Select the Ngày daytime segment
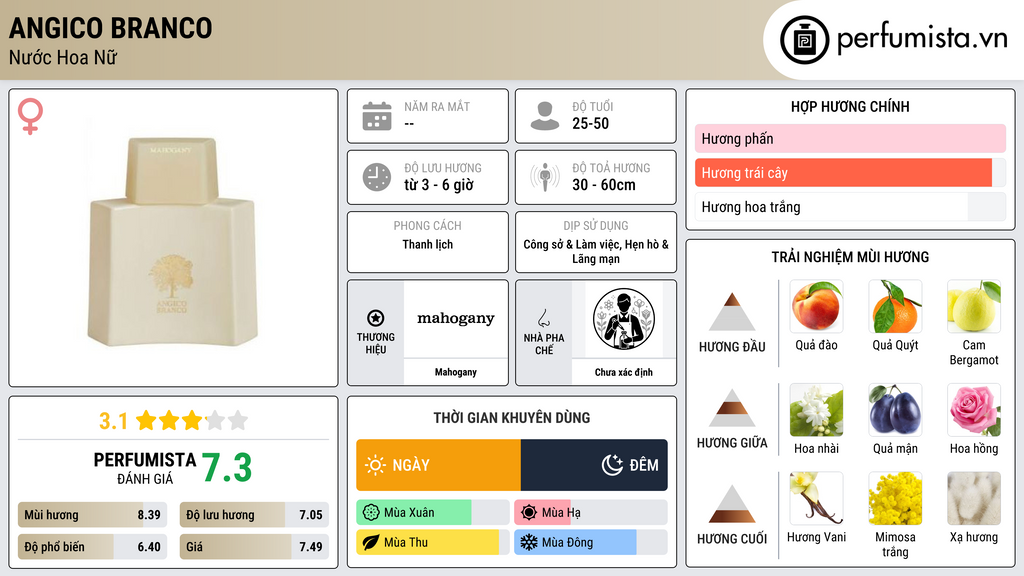Screen dimensions: 1024x576 click(438, 465)
